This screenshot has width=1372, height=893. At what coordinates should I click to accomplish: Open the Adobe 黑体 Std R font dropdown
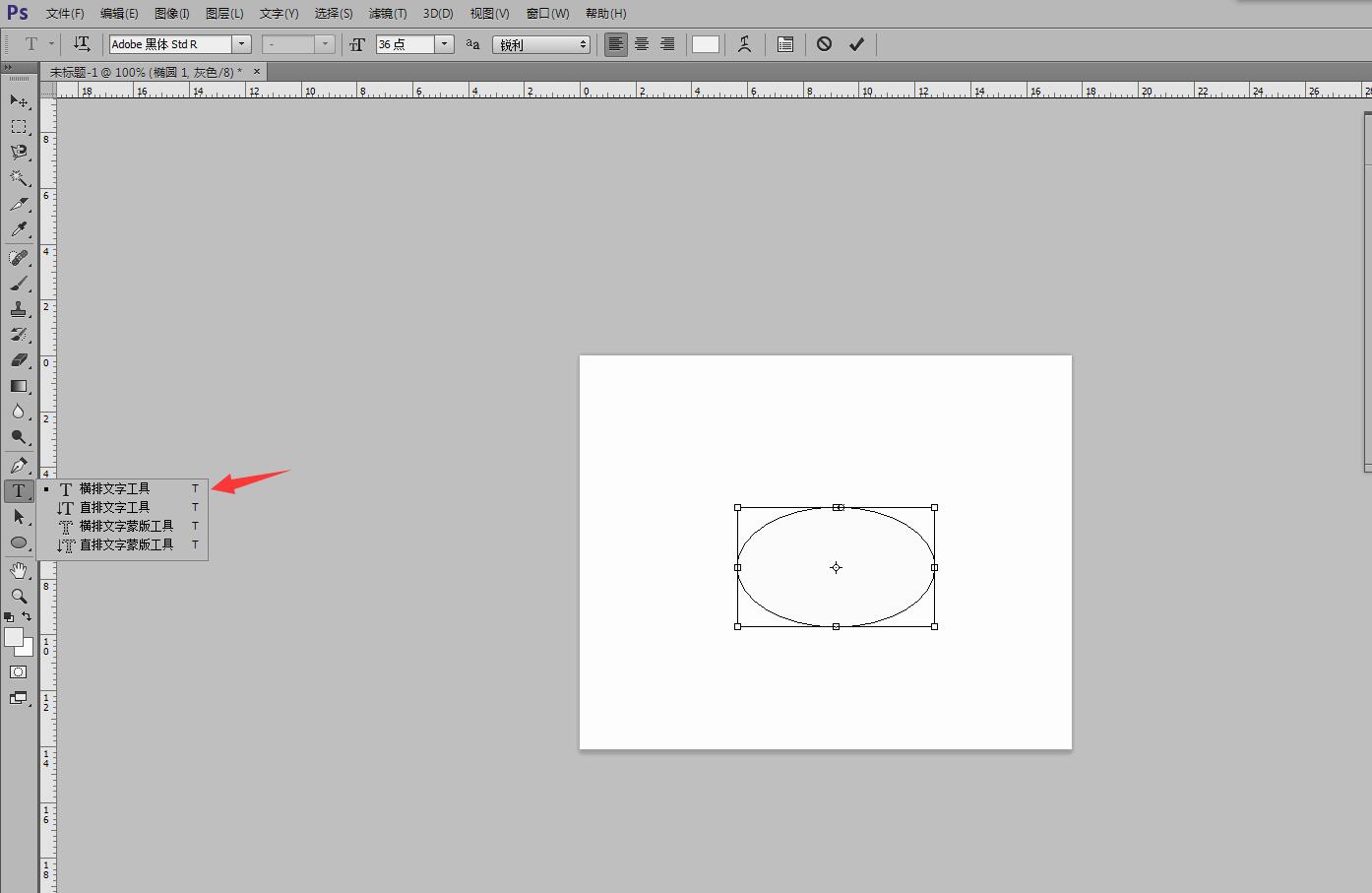click(x=241, y=44)
